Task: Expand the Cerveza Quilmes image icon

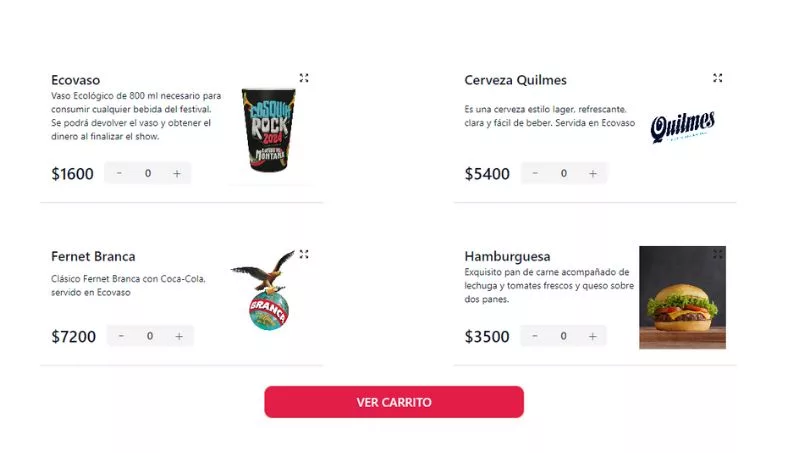Action: click(x=717, y=78)
